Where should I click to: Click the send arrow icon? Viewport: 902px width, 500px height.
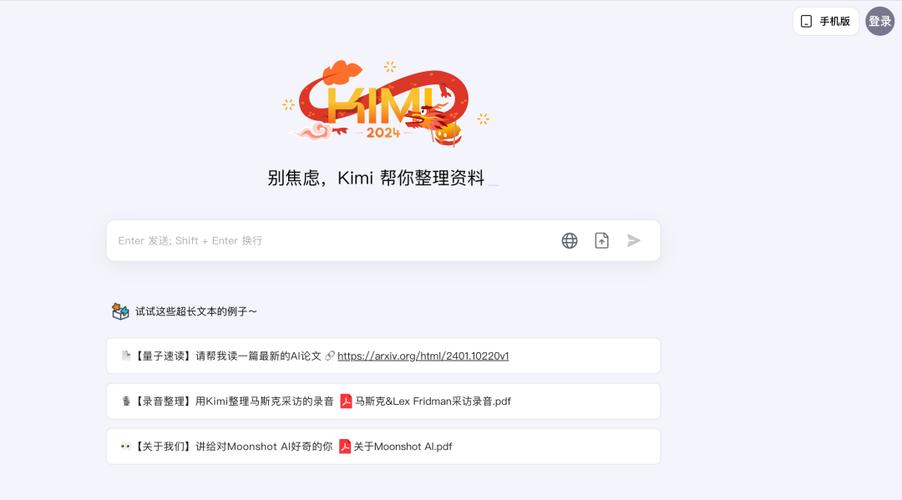[x=633, y=241]
